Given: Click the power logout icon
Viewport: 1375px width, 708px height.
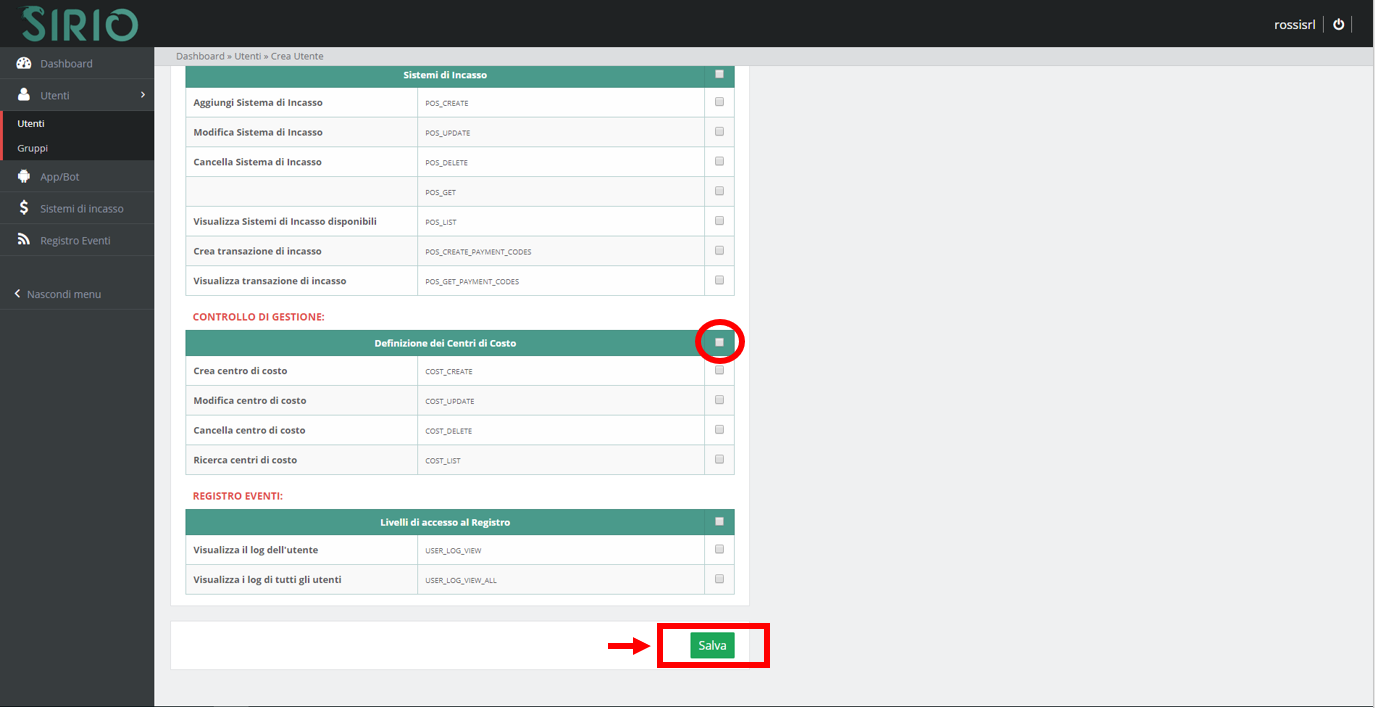Looking at the screenshot, I should 1339,24.
